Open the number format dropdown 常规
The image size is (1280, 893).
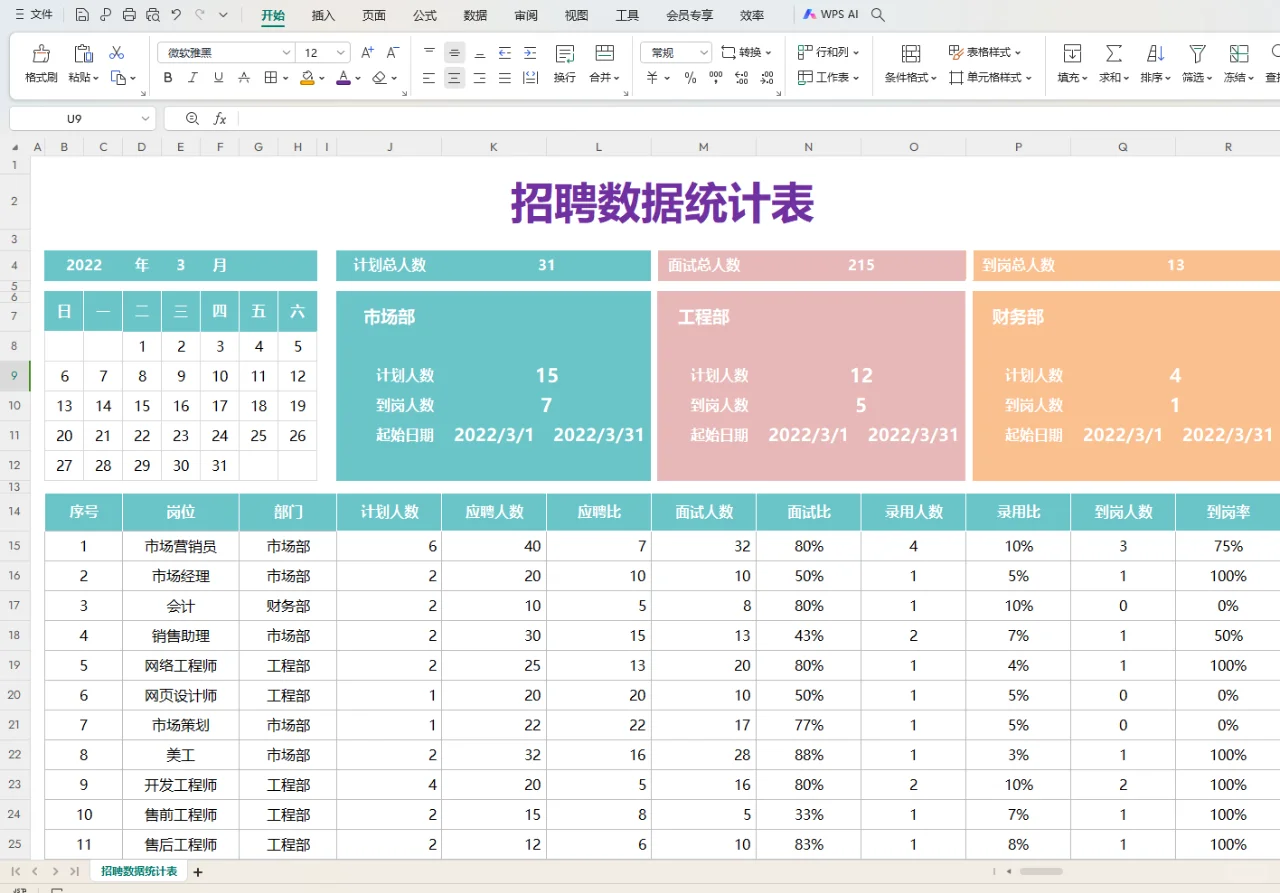(x=703, y=53)
